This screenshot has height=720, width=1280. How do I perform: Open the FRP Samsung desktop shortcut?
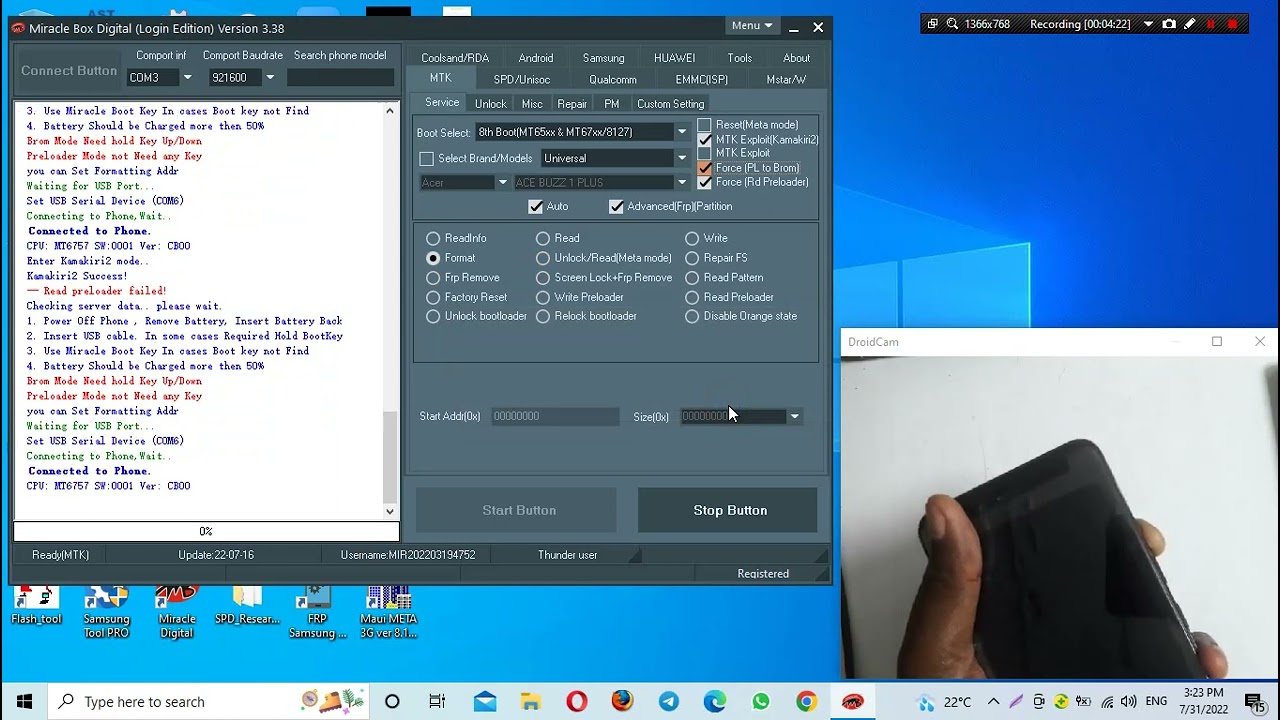coord(317,612)
